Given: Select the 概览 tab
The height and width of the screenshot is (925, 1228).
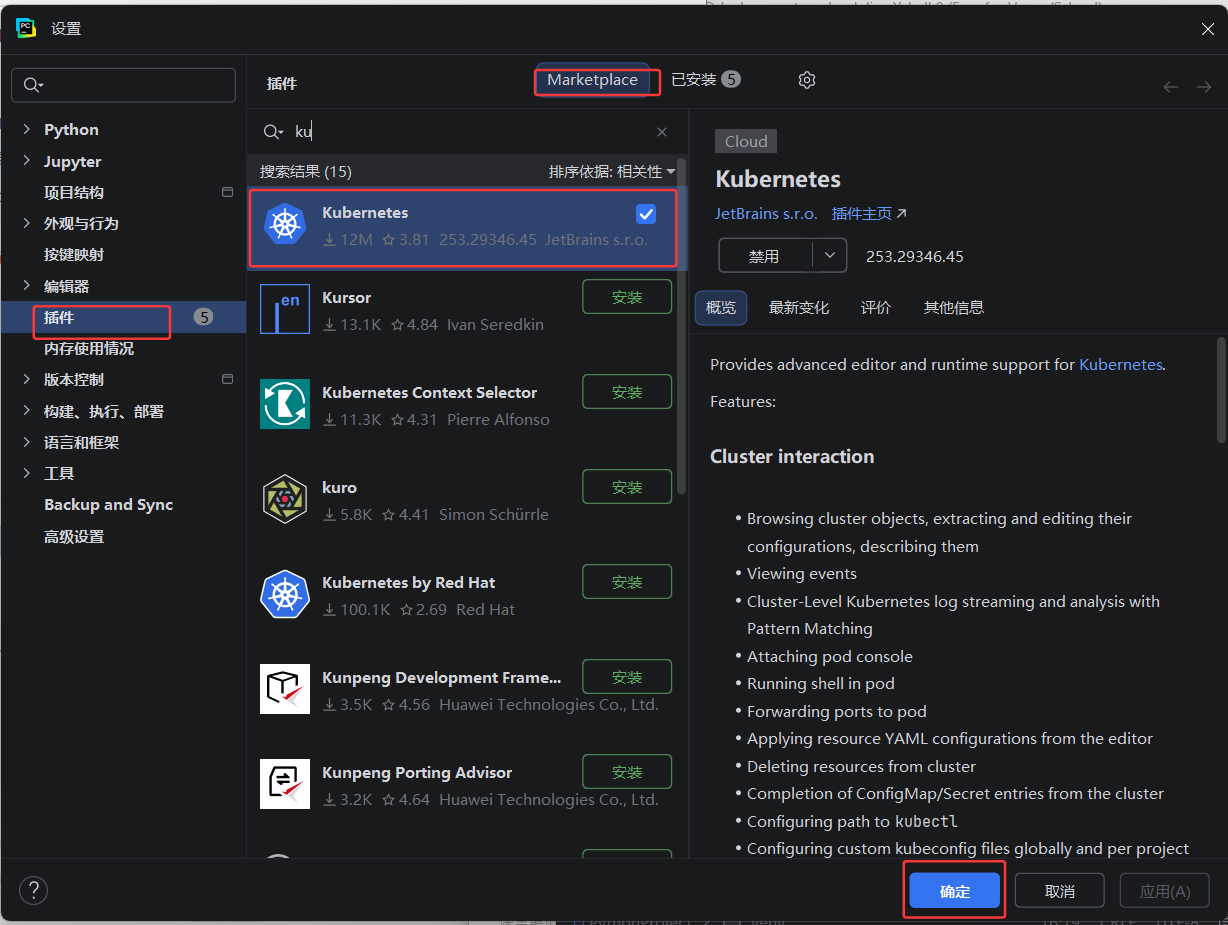Looking at the screenshot, I should [x=721, y=308].
